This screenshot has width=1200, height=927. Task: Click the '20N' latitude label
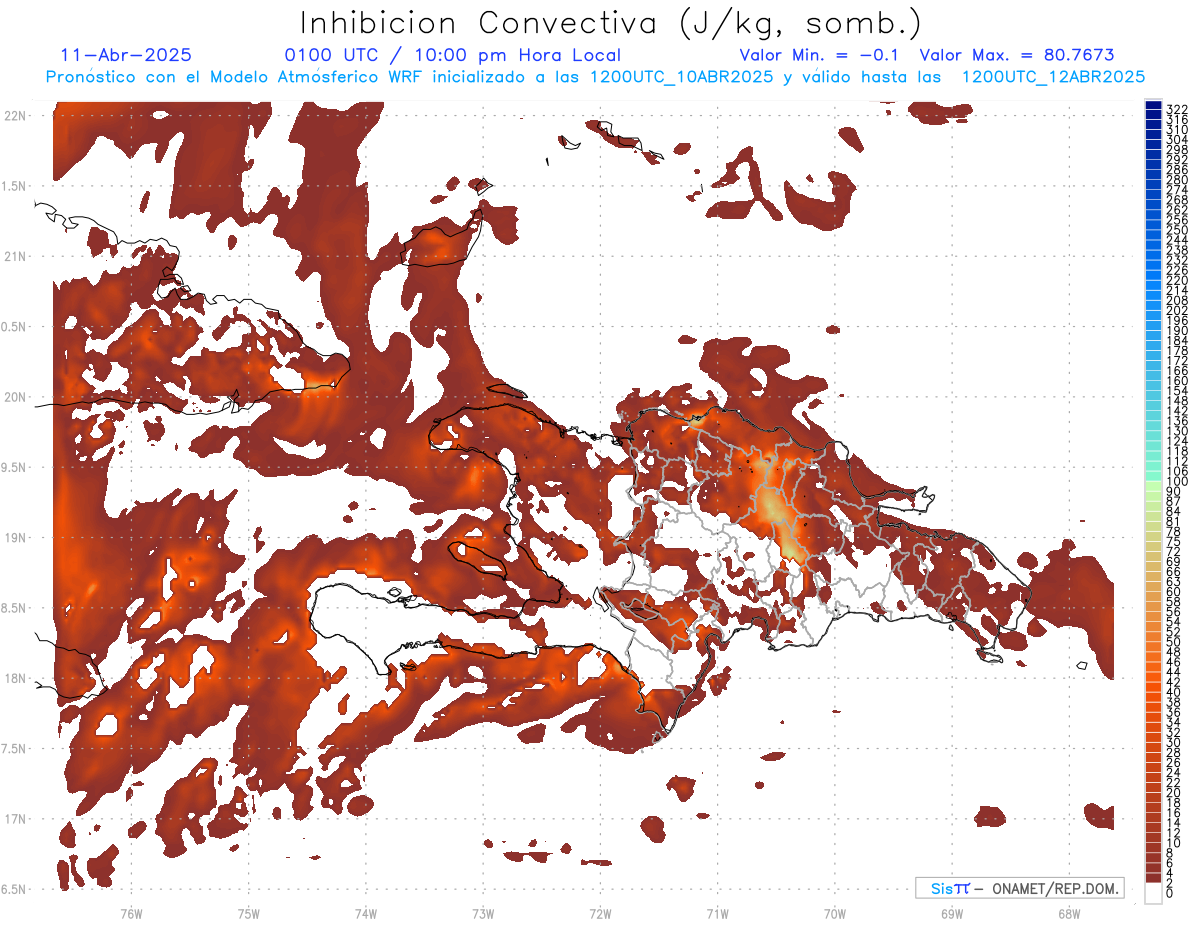(14, 397)
